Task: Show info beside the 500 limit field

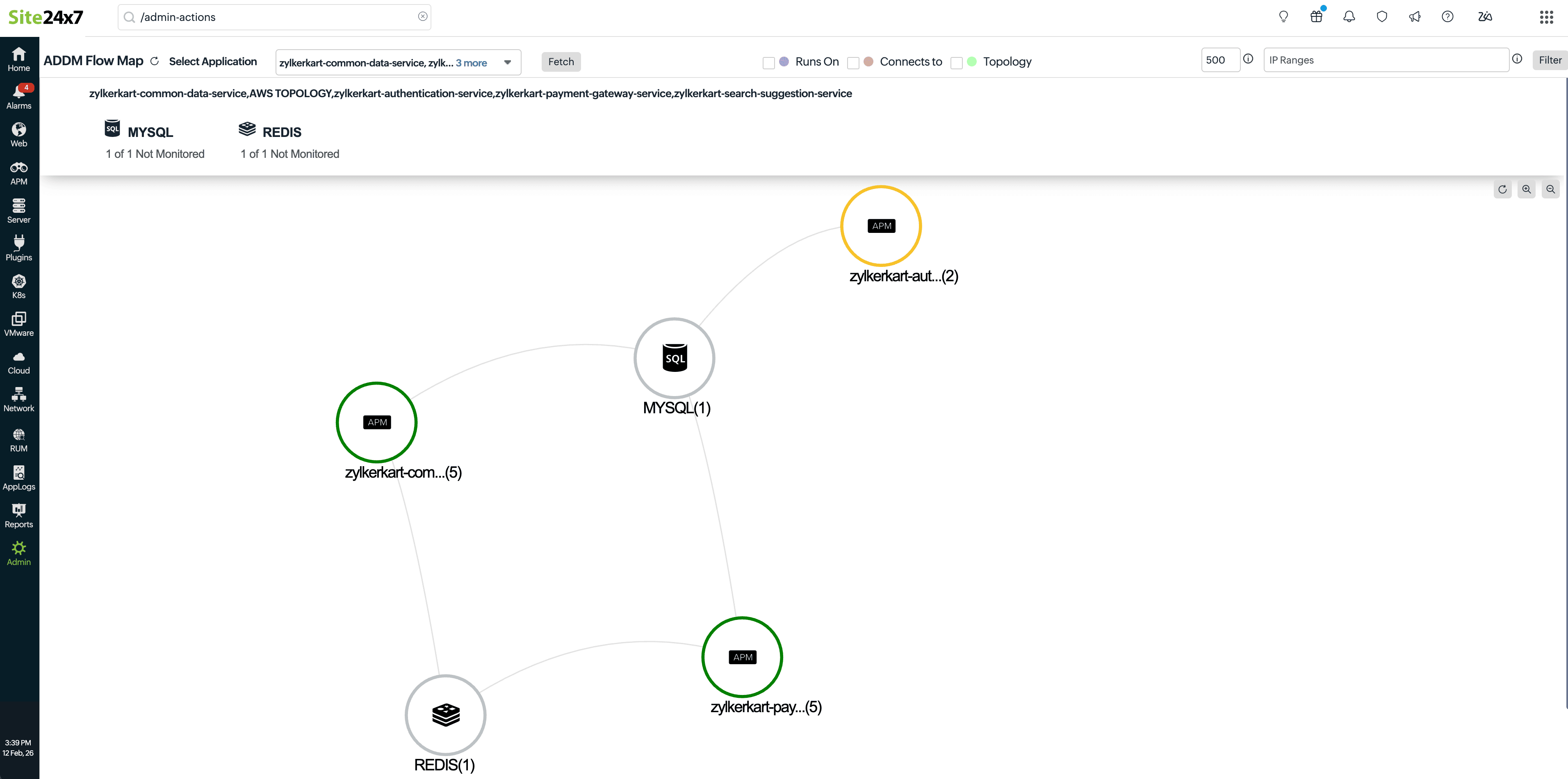Action: click(x=1248, y=59)
